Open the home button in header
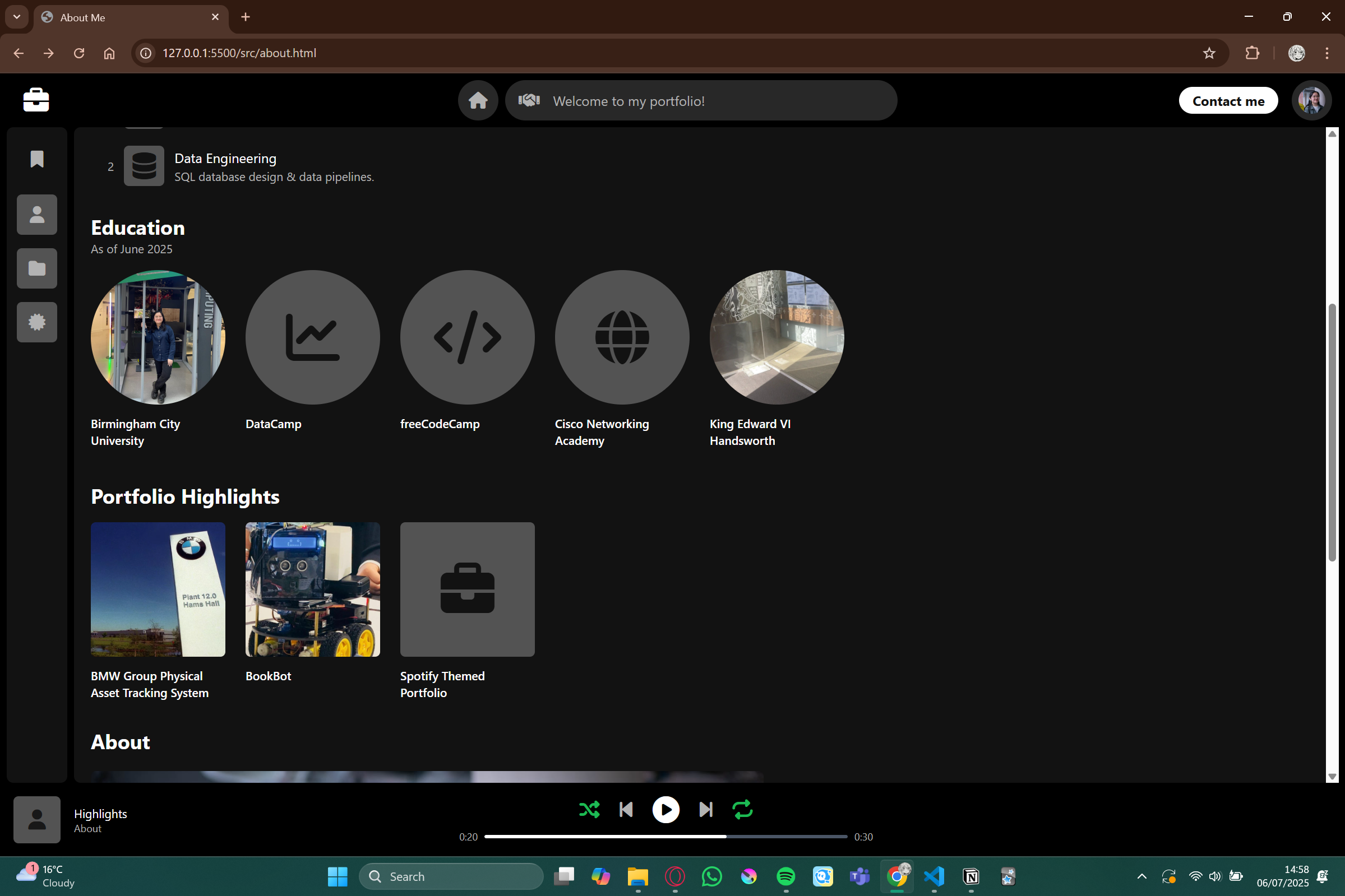 pyautogui.click(x=478, y=100)
